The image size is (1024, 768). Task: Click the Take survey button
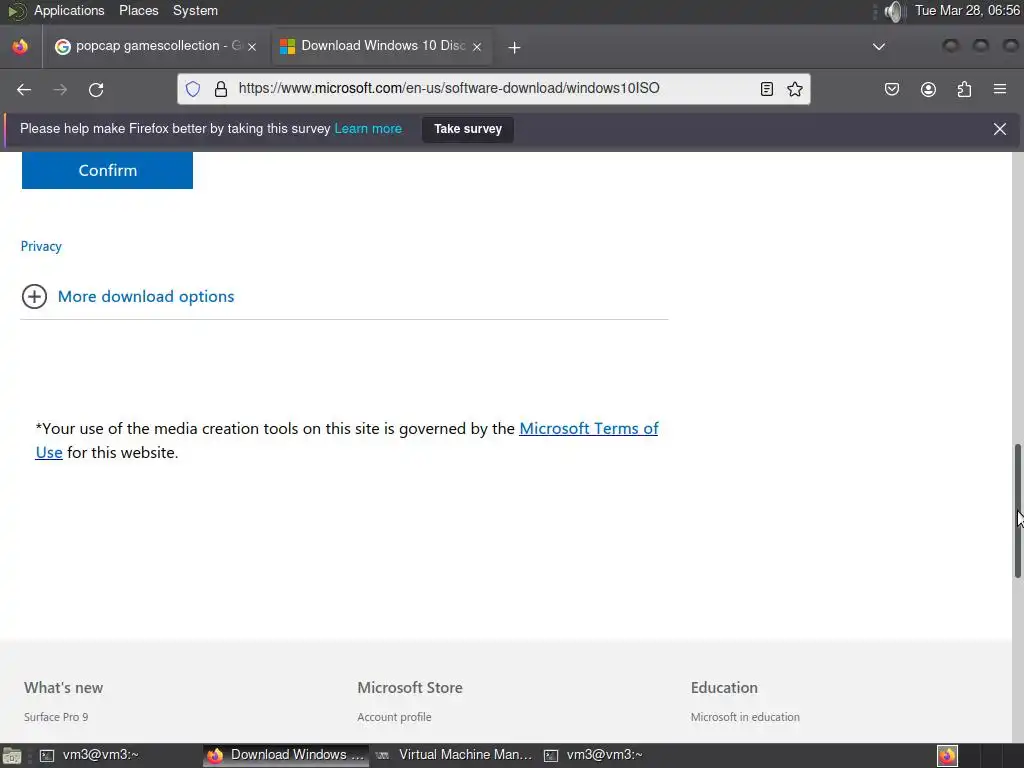click(x=468, y=129)
